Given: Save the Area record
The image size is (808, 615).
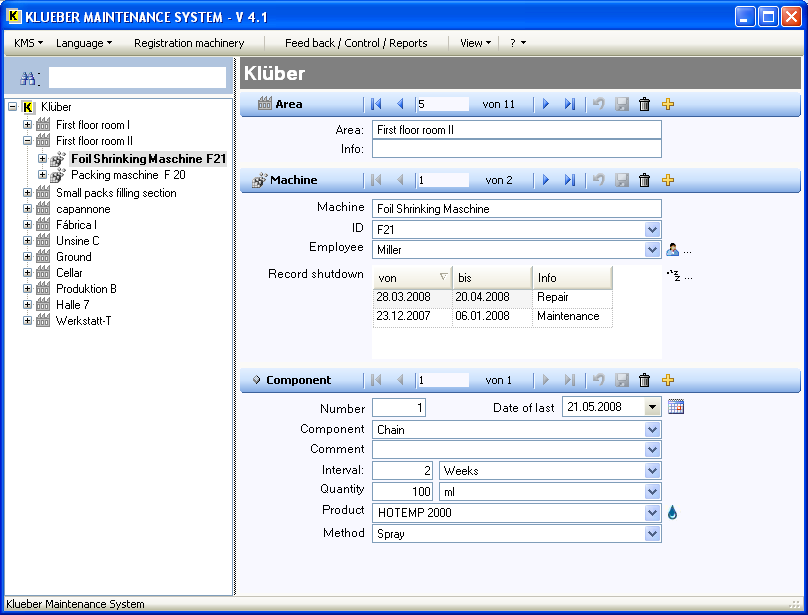Looking at the screenshot, I should [x=622, y=104].
